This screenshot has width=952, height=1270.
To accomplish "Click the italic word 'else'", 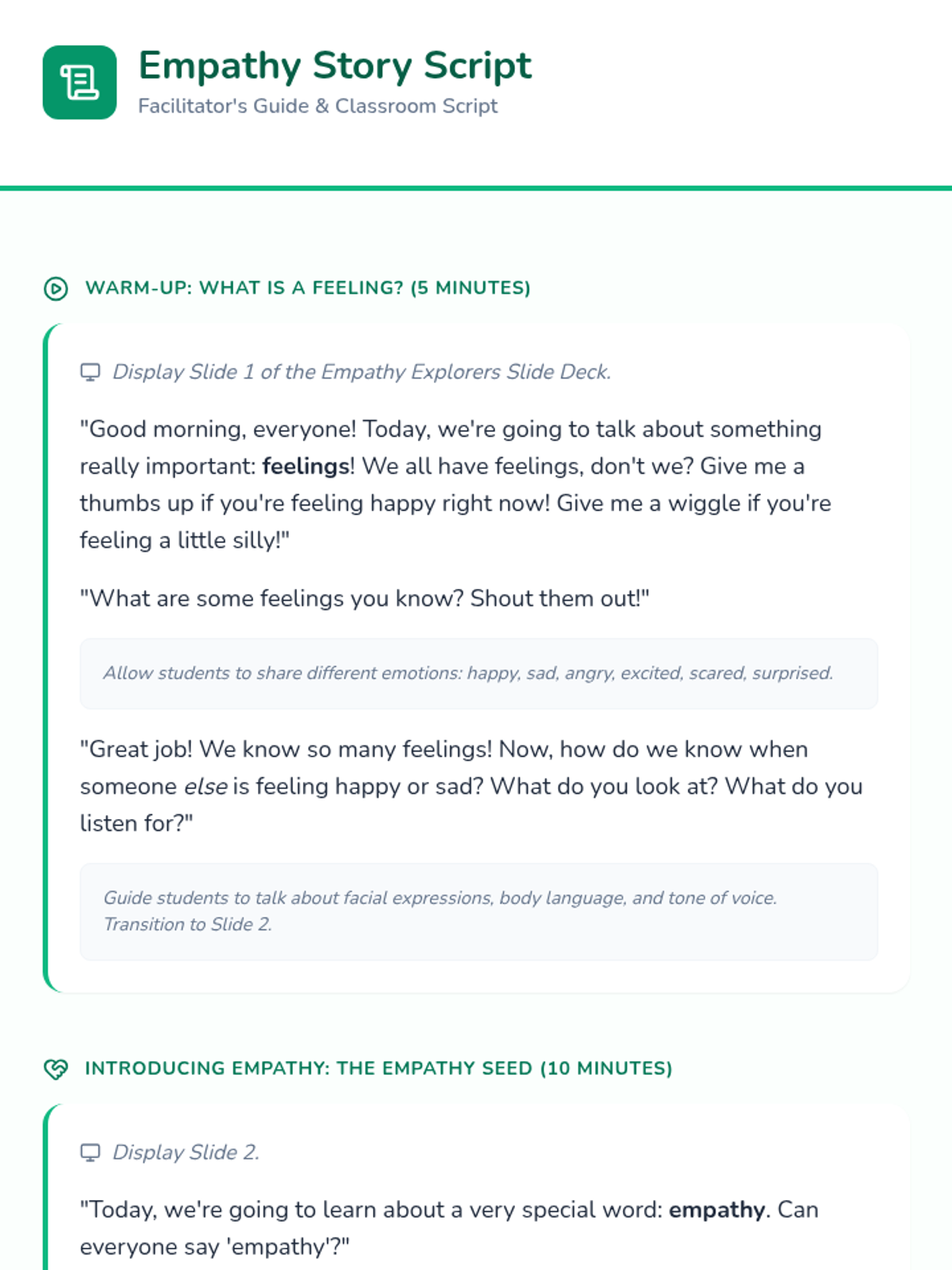I will (205, 787).
